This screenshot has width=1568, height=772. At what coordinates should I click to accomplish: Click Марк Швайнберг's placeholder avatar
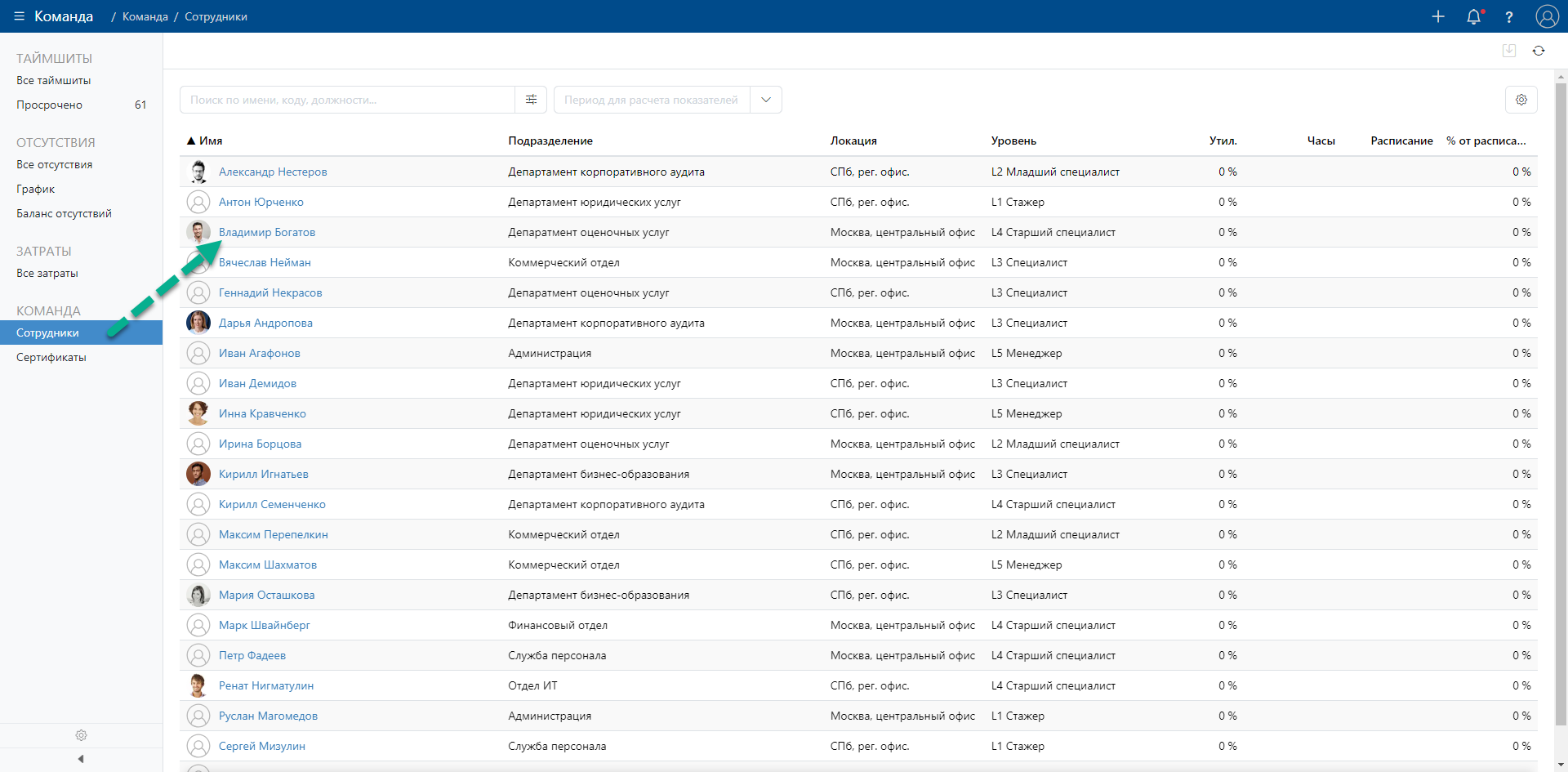[x=198, y=625]
